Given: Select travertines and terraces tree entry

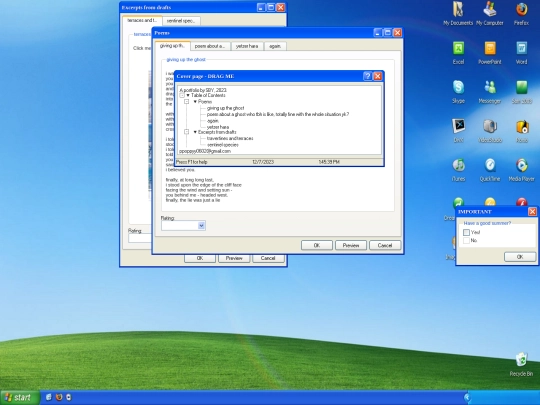Looking at the screenshot, I should coord(230,138).
